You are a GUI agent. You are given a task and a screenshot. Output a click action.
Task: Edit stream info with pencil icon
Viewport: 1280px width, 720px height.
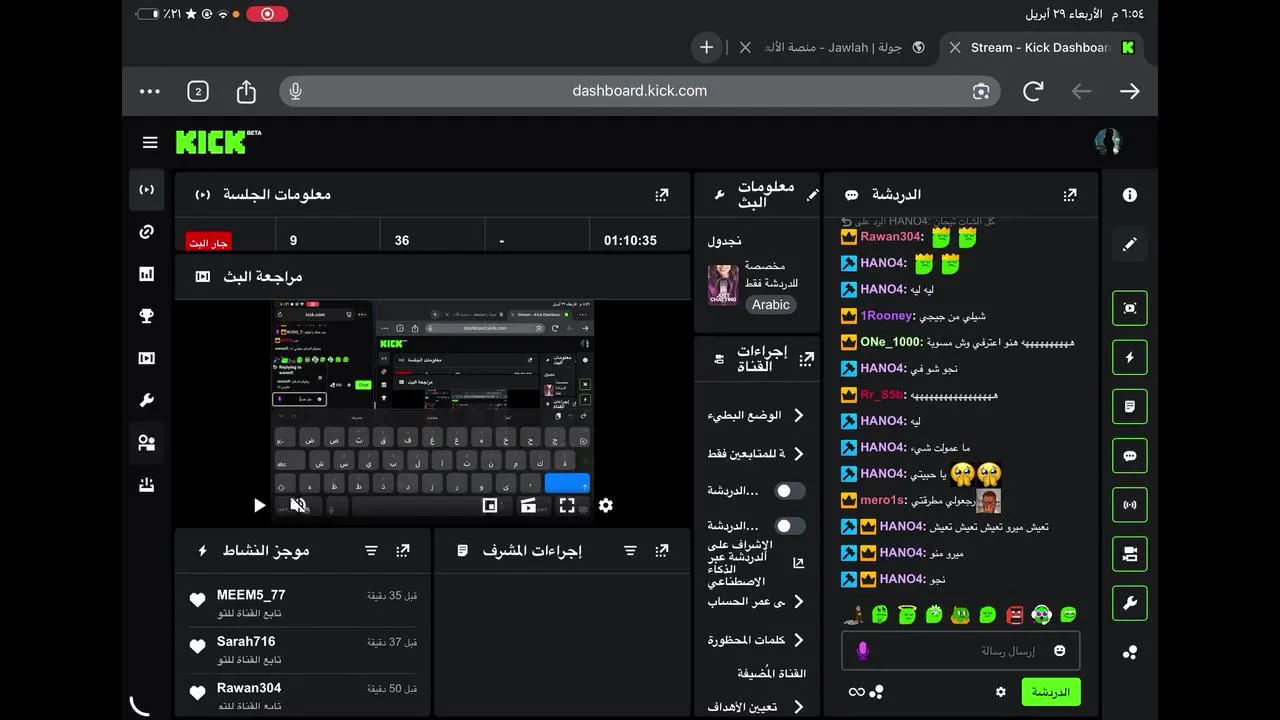(812, 195)
